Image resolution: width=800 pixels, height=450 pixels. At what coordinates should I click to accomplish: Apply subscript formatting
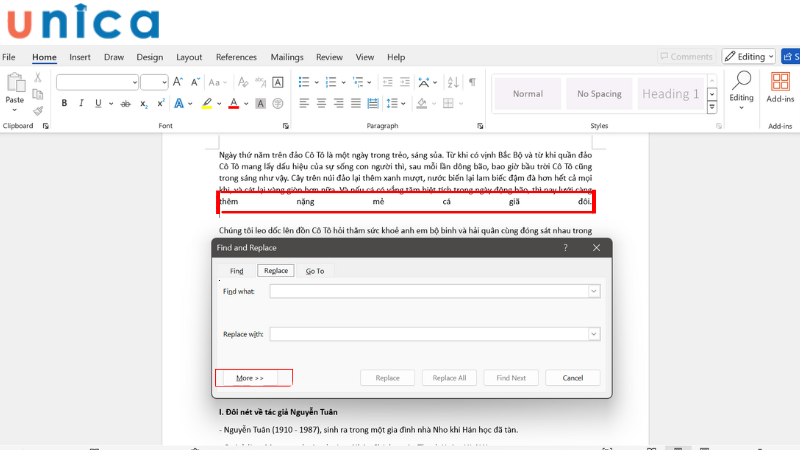[144, 104]
